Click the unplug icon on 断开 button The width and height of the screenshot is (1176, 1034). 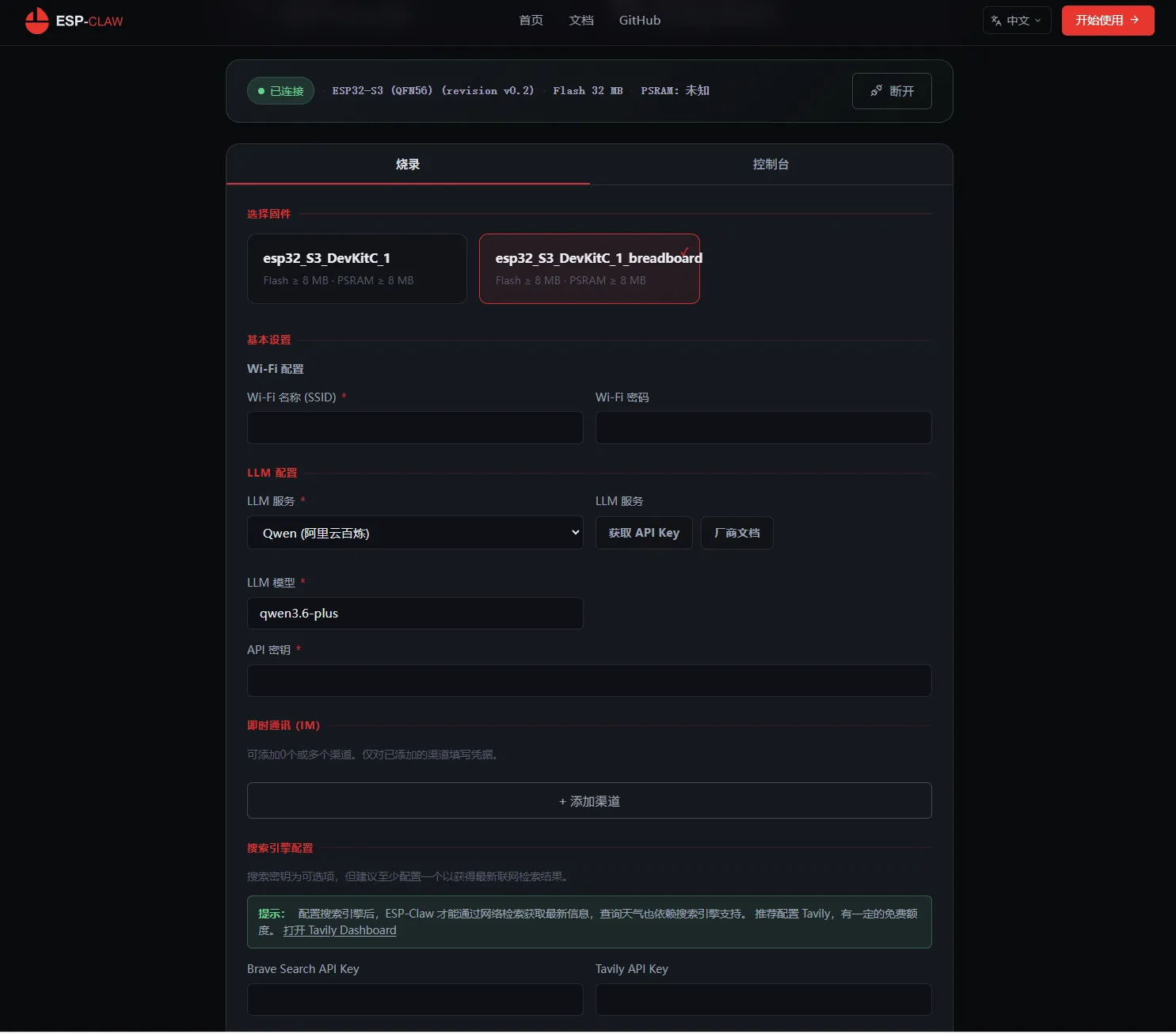pyautogui.click(x=876, y=91)
